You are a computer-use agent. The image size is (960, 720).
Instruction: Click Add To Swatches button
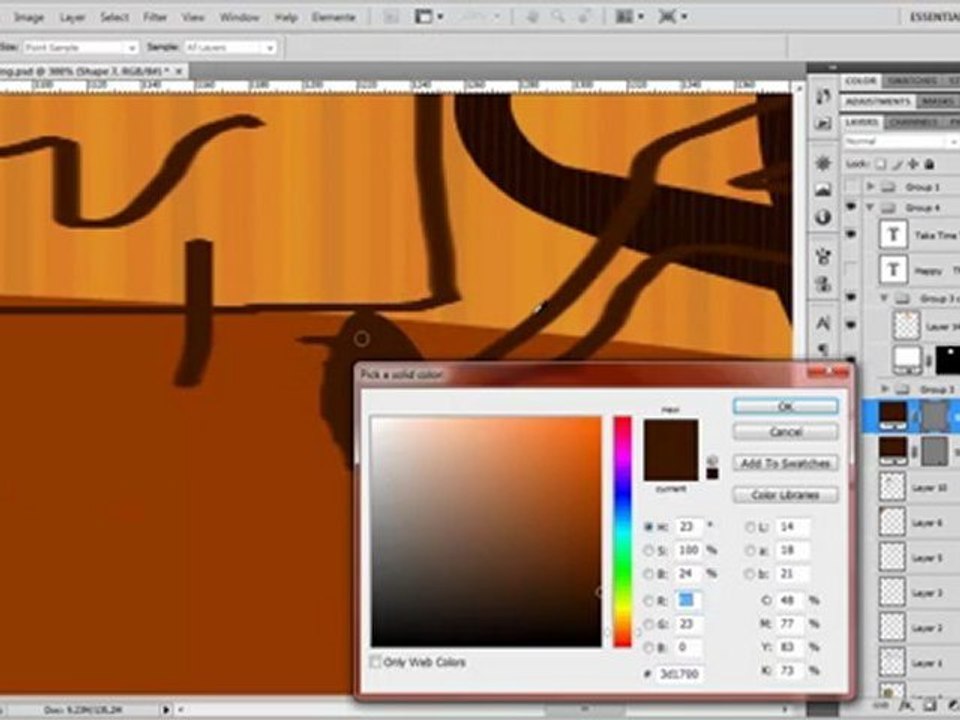click(786, 463)
